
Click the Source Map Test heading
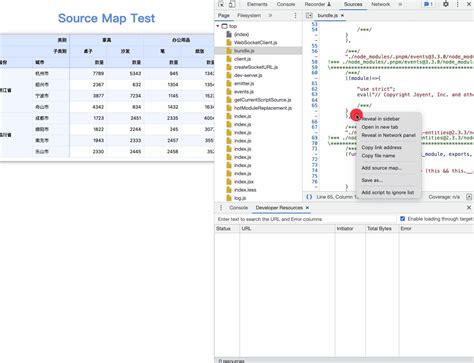[106, 18]
